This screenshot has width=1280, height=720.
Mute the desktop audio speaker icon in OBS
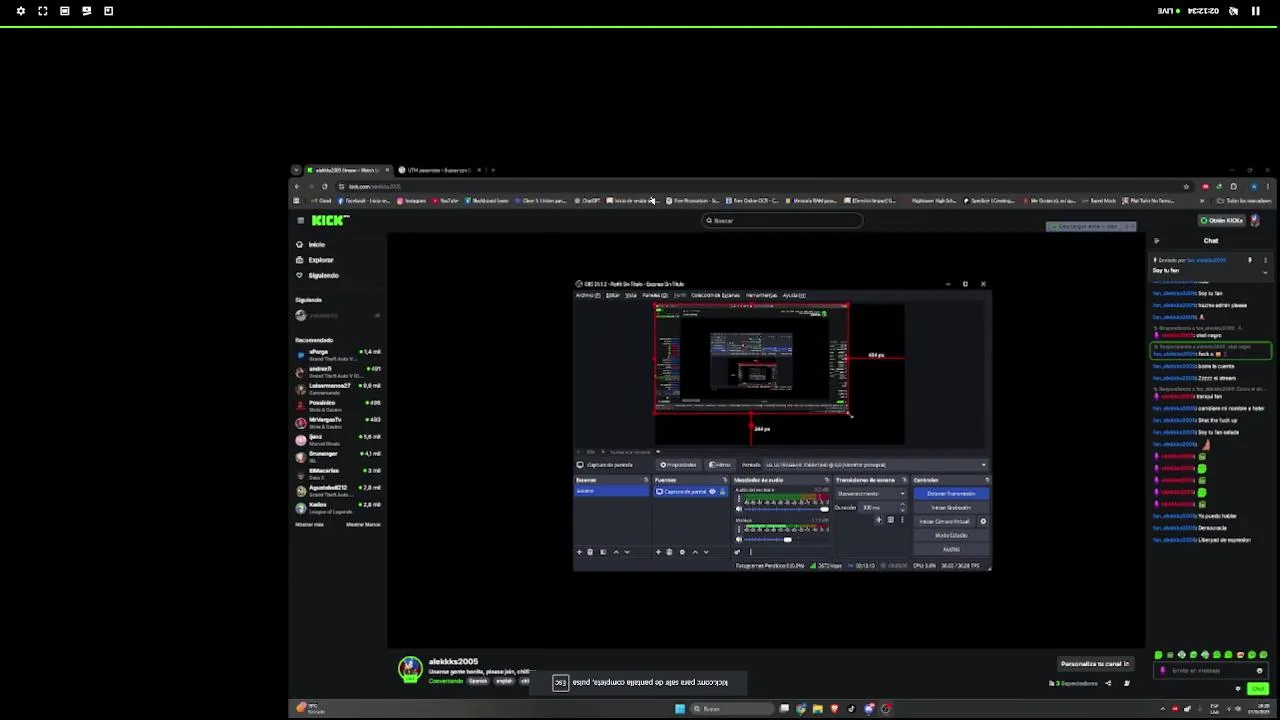(x=739, y=509)
